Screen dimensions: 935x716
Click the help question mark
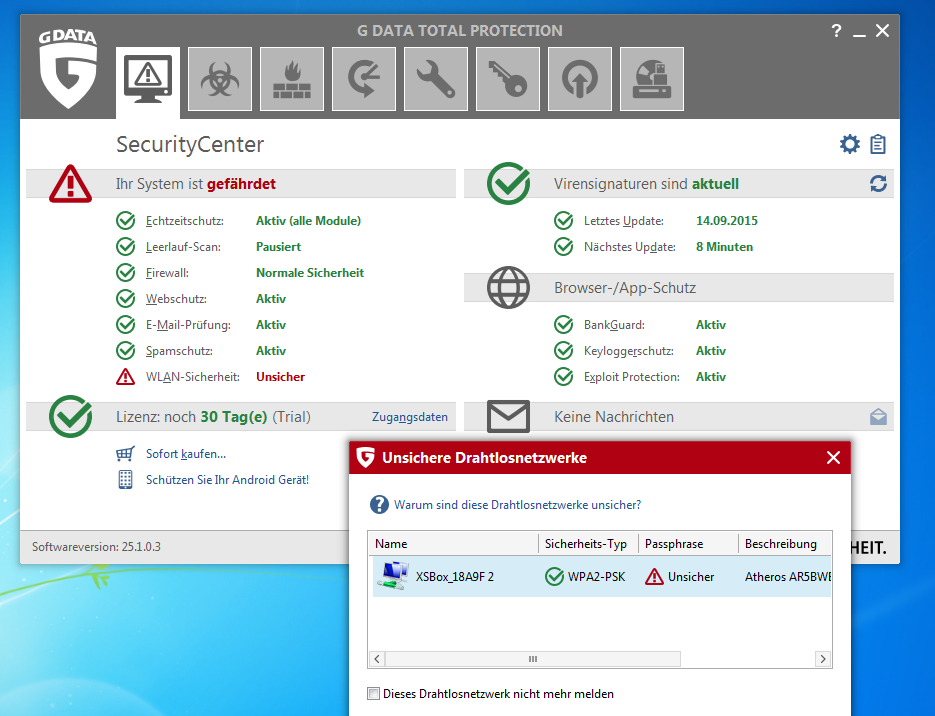[837, 30]
